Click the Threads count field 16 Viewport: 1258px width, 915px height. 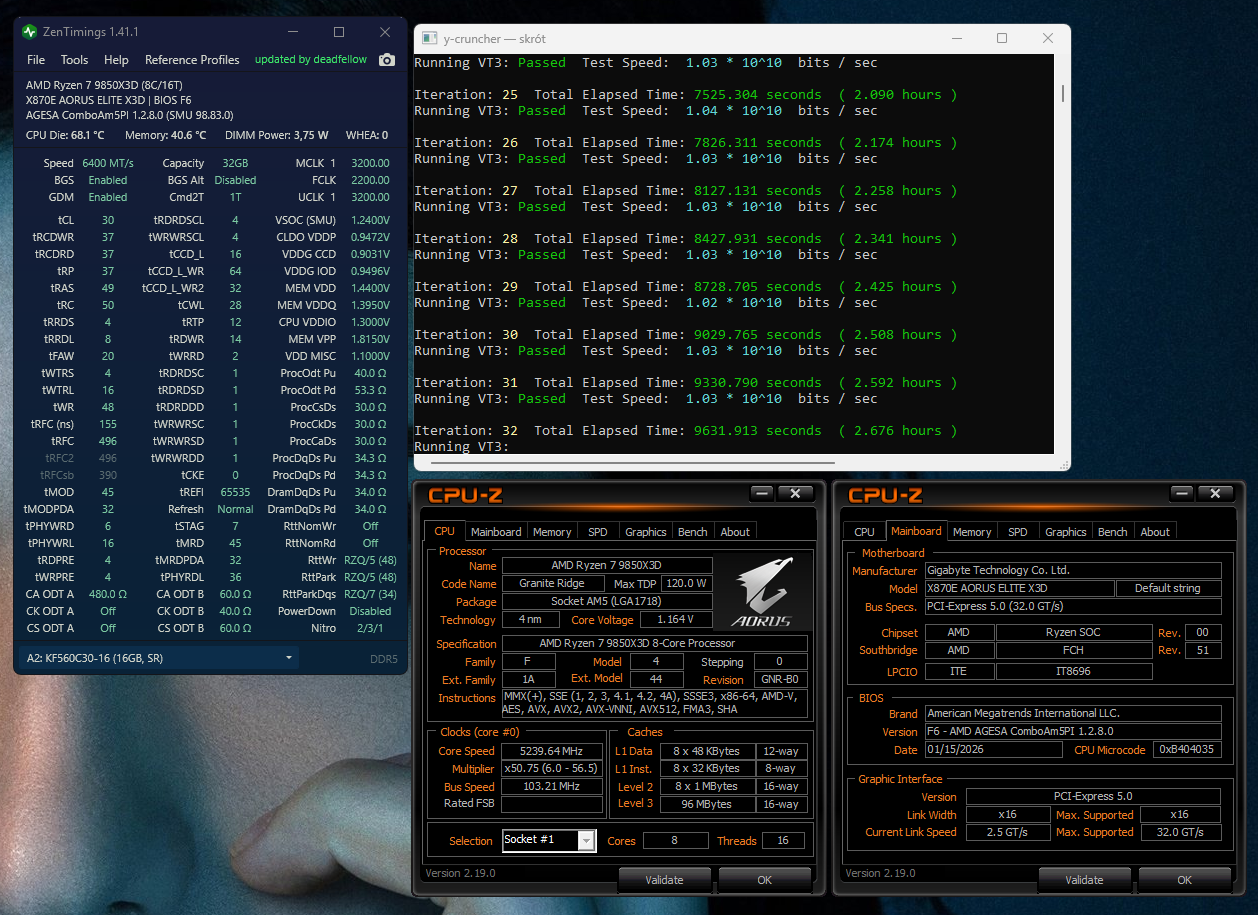783,840
